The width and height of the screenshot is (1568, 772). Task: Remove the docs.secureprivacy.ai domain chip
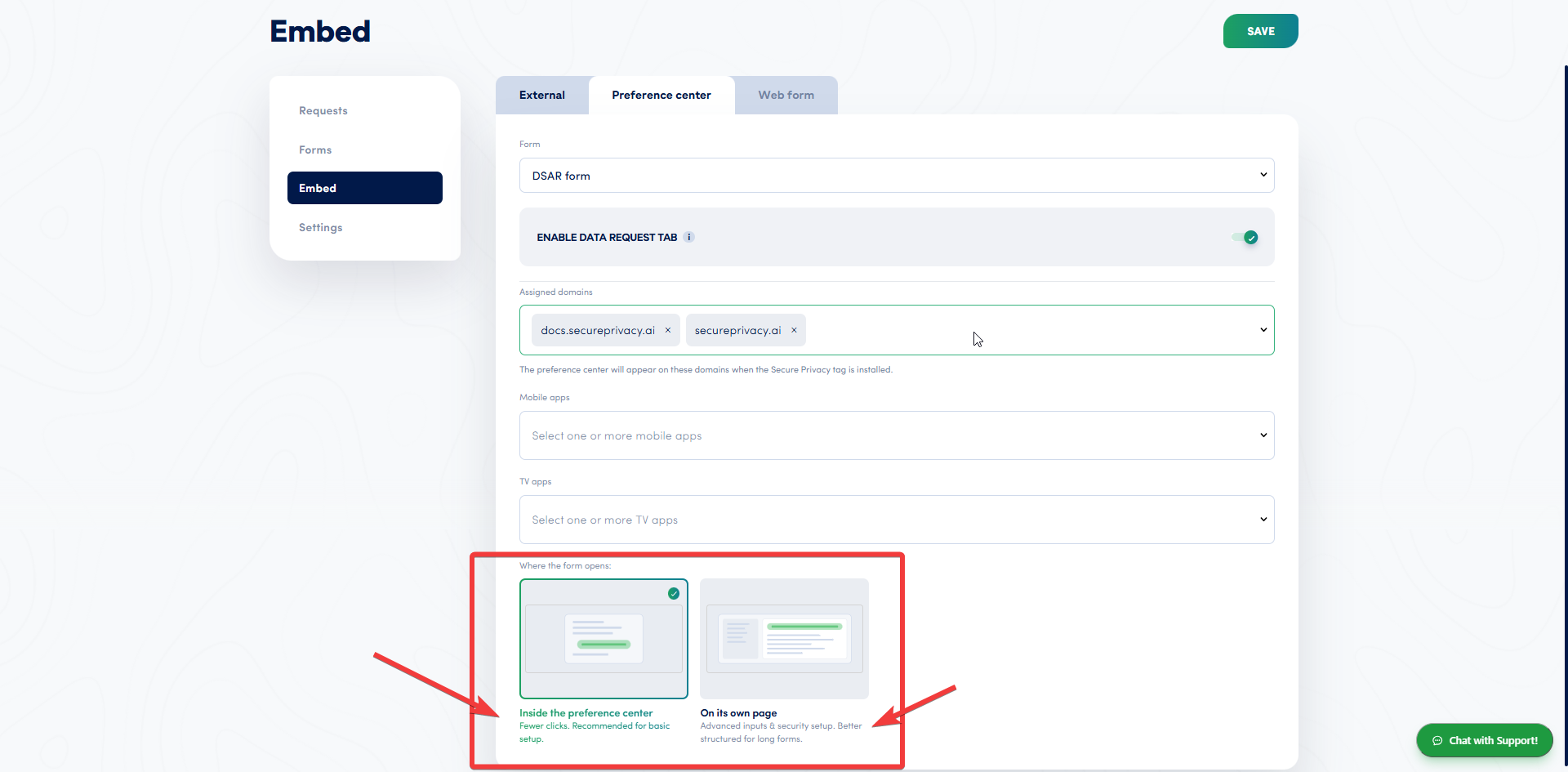click(668, 330)
